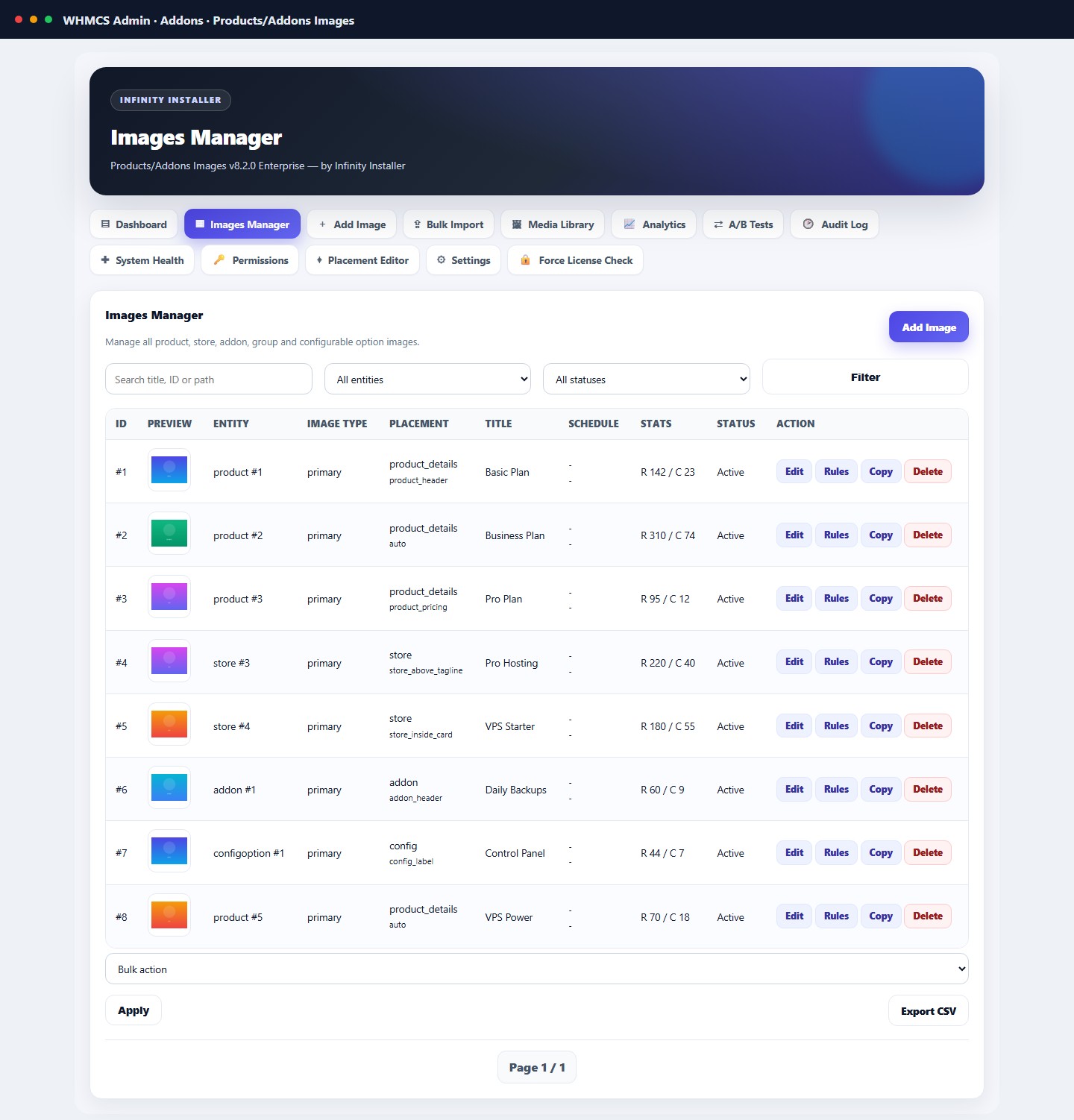Click the Dashboard tab icon
Image resolution: width=1074 pixels, height=1120 pixels.
click(x=105, y=224)
